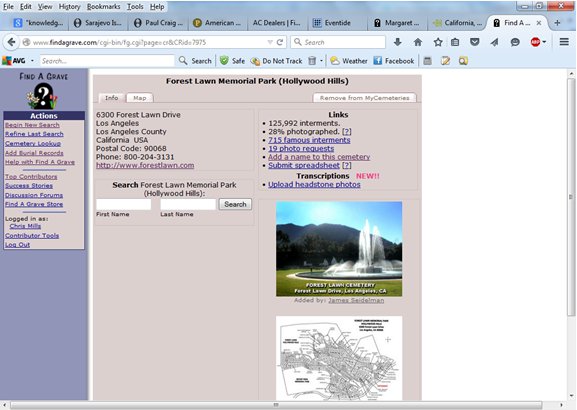Open the cemetery map thumbnail image
The height and width of the screenshot is (410, 577).
pos(339,358)
